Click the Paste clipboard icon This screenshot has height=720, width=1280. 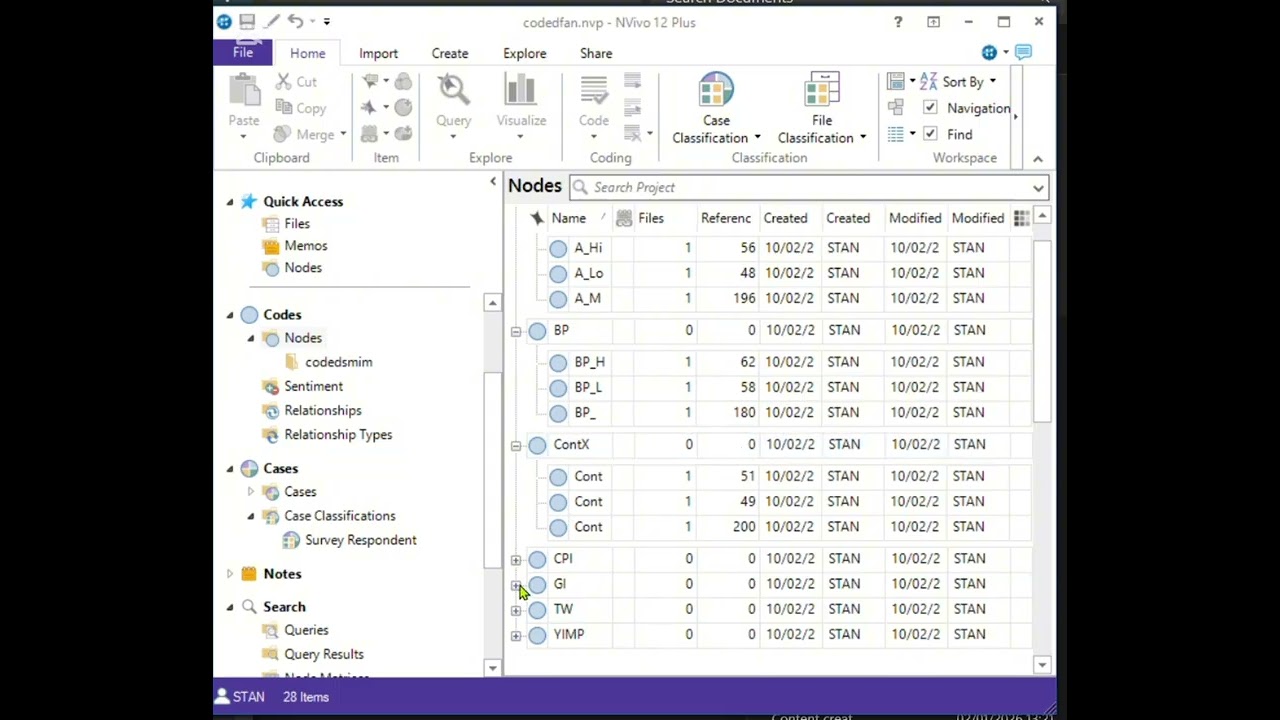[244, 92]
